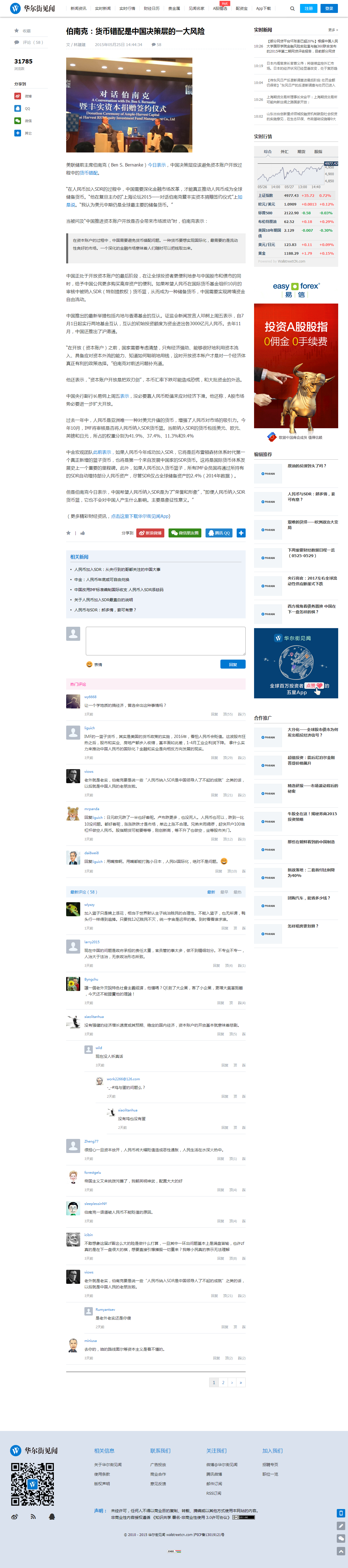The image size is (348, 1568).
Task: Go to comments page 2
Action: [x=223, y=1382]
